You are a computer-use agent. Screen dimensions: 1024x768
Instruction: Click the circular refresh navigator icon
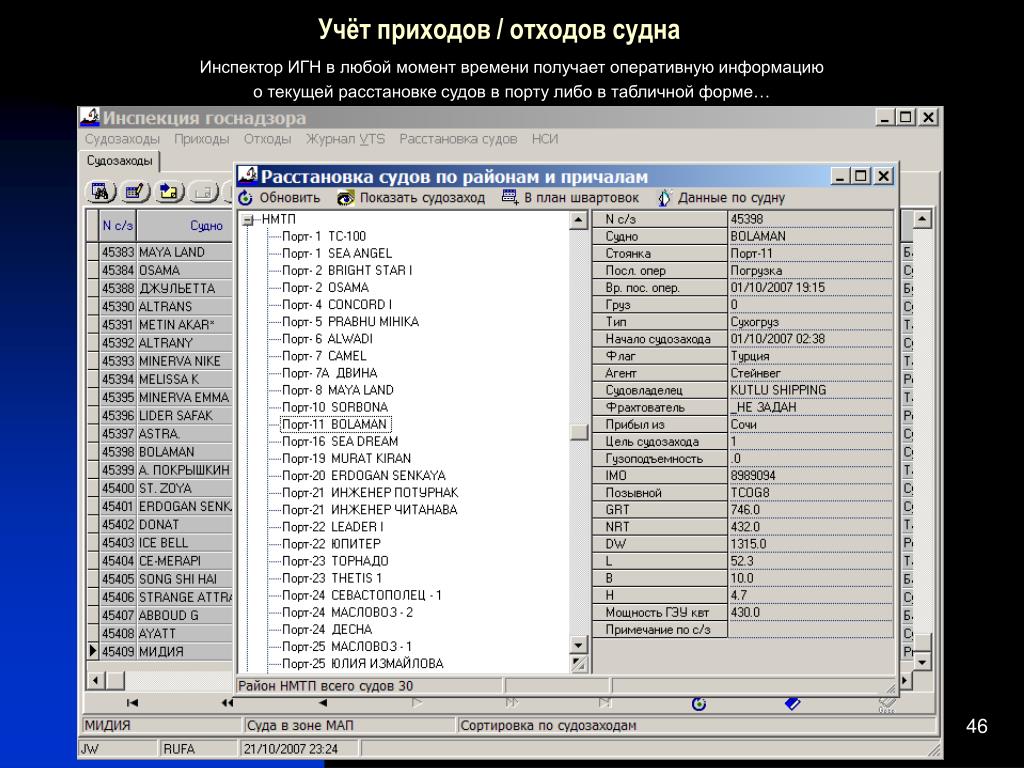[699, 704]
